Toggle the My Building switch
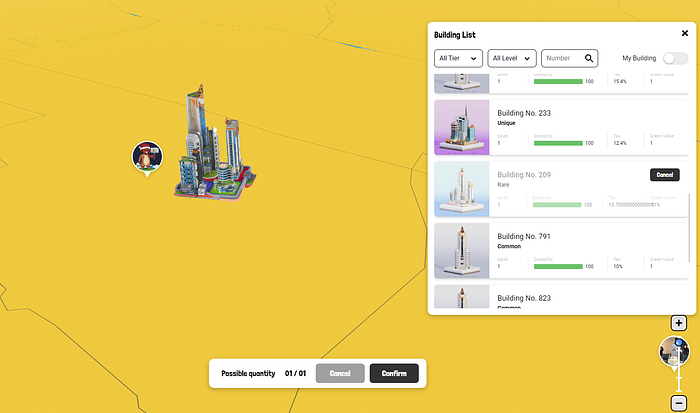 [676, 59]
